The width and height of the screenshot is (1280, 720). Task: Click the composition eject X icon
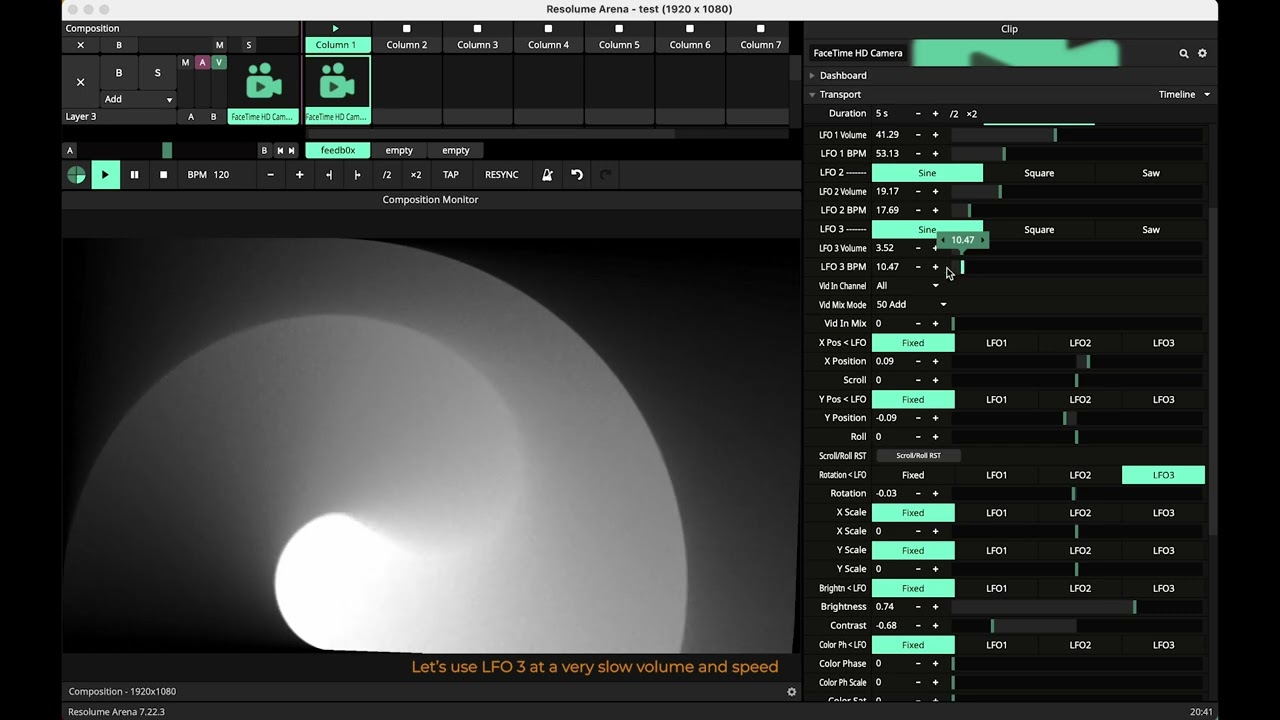click(80, 45)
